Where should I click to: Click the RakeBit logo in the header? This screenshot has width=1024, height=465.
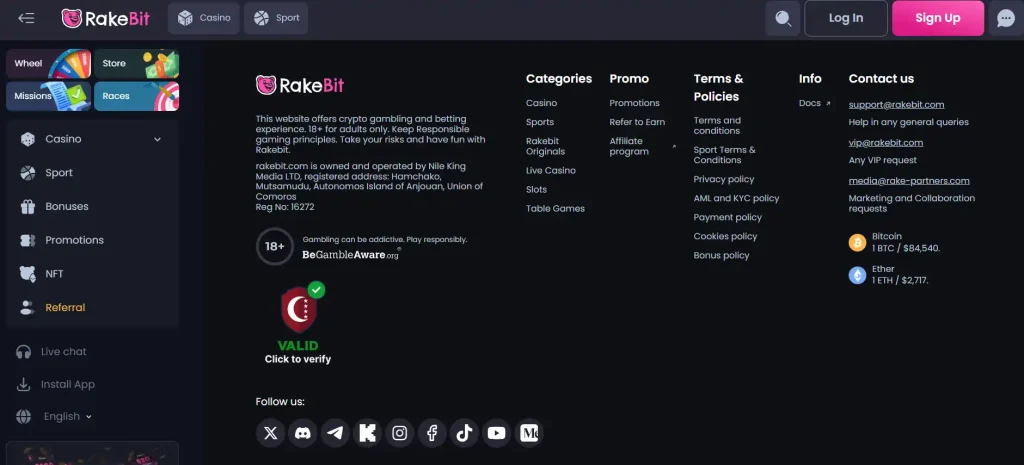[106, 18]
